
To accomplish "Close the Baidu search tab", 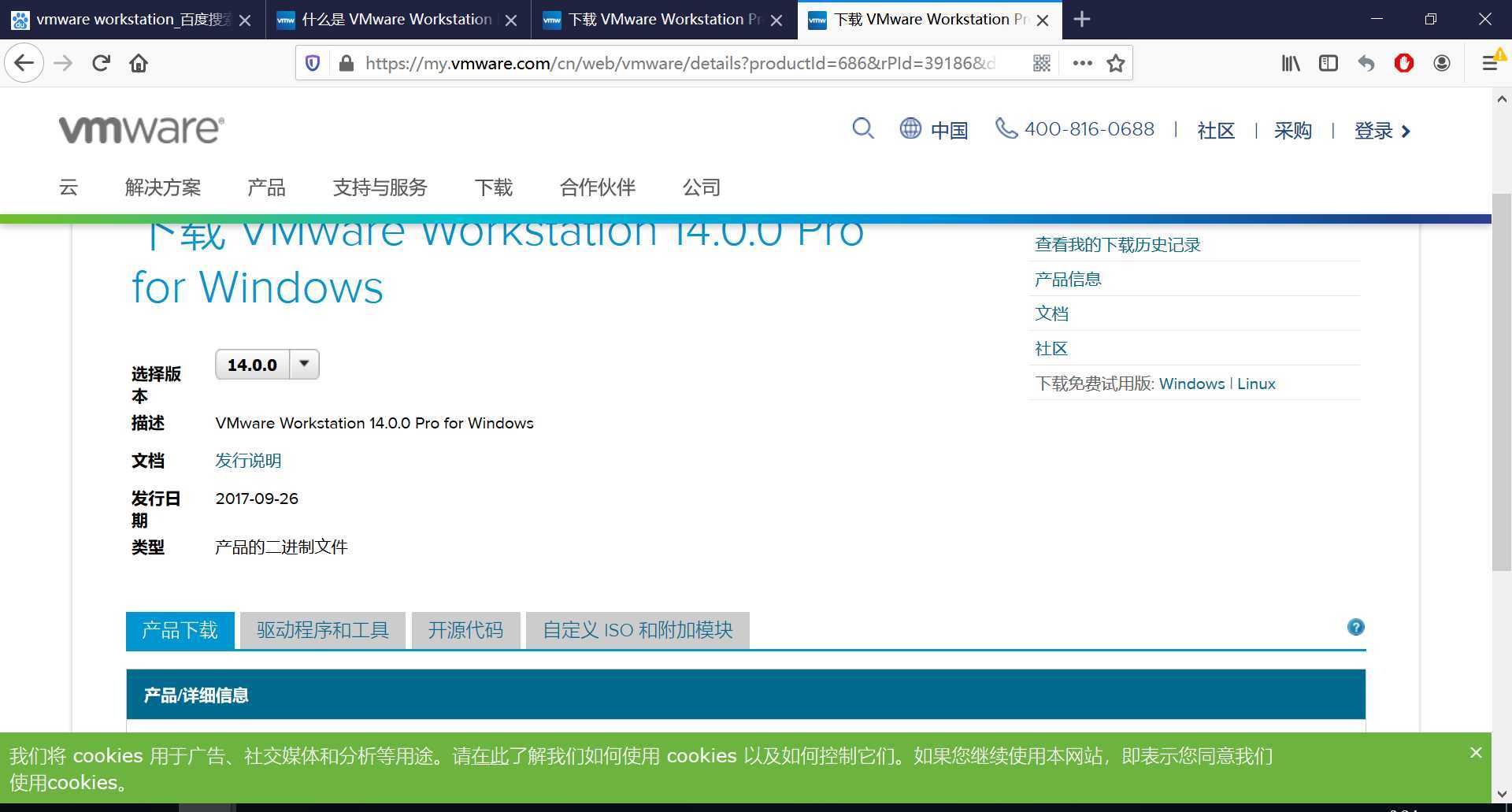I will pos(245,20).
